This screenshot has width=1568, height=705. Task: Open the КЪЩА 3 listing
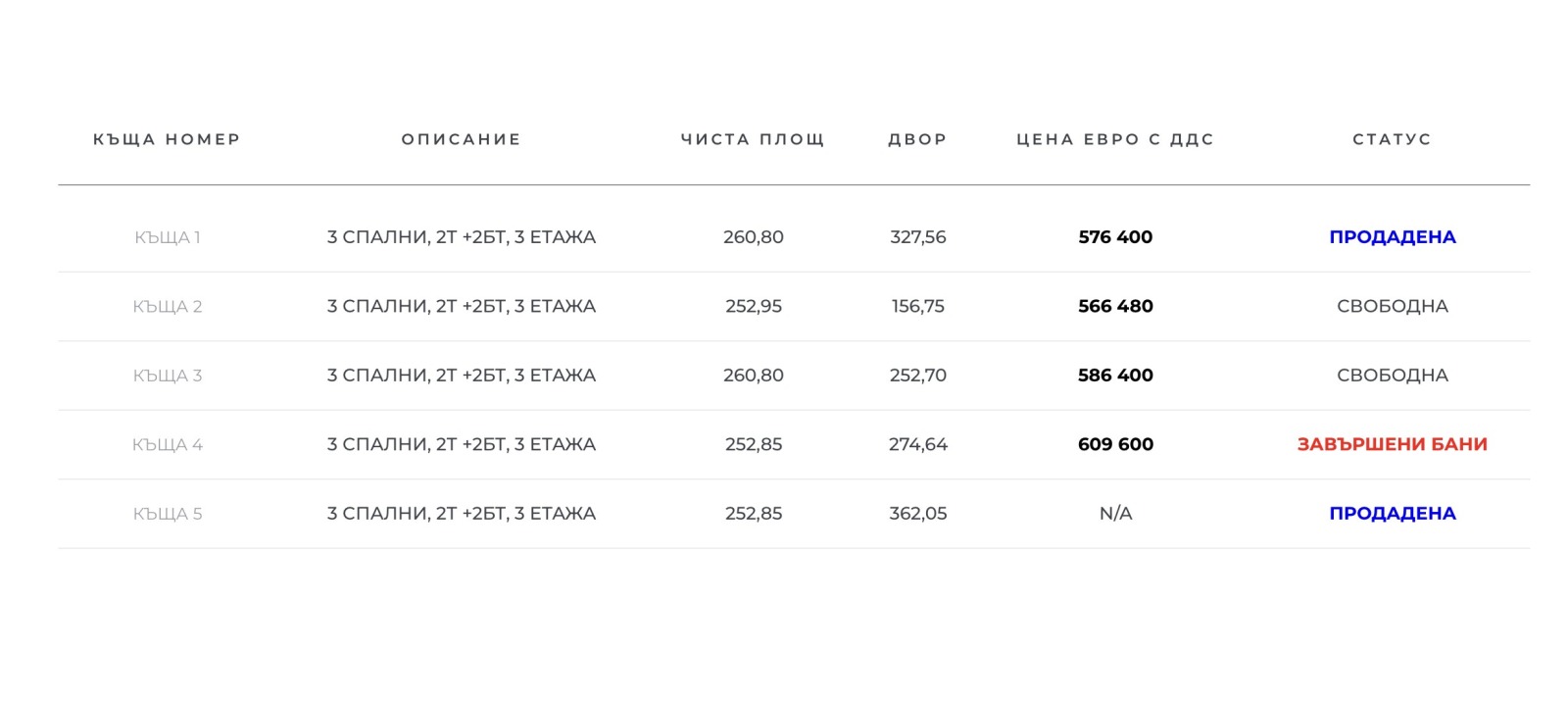coord(168,376)
